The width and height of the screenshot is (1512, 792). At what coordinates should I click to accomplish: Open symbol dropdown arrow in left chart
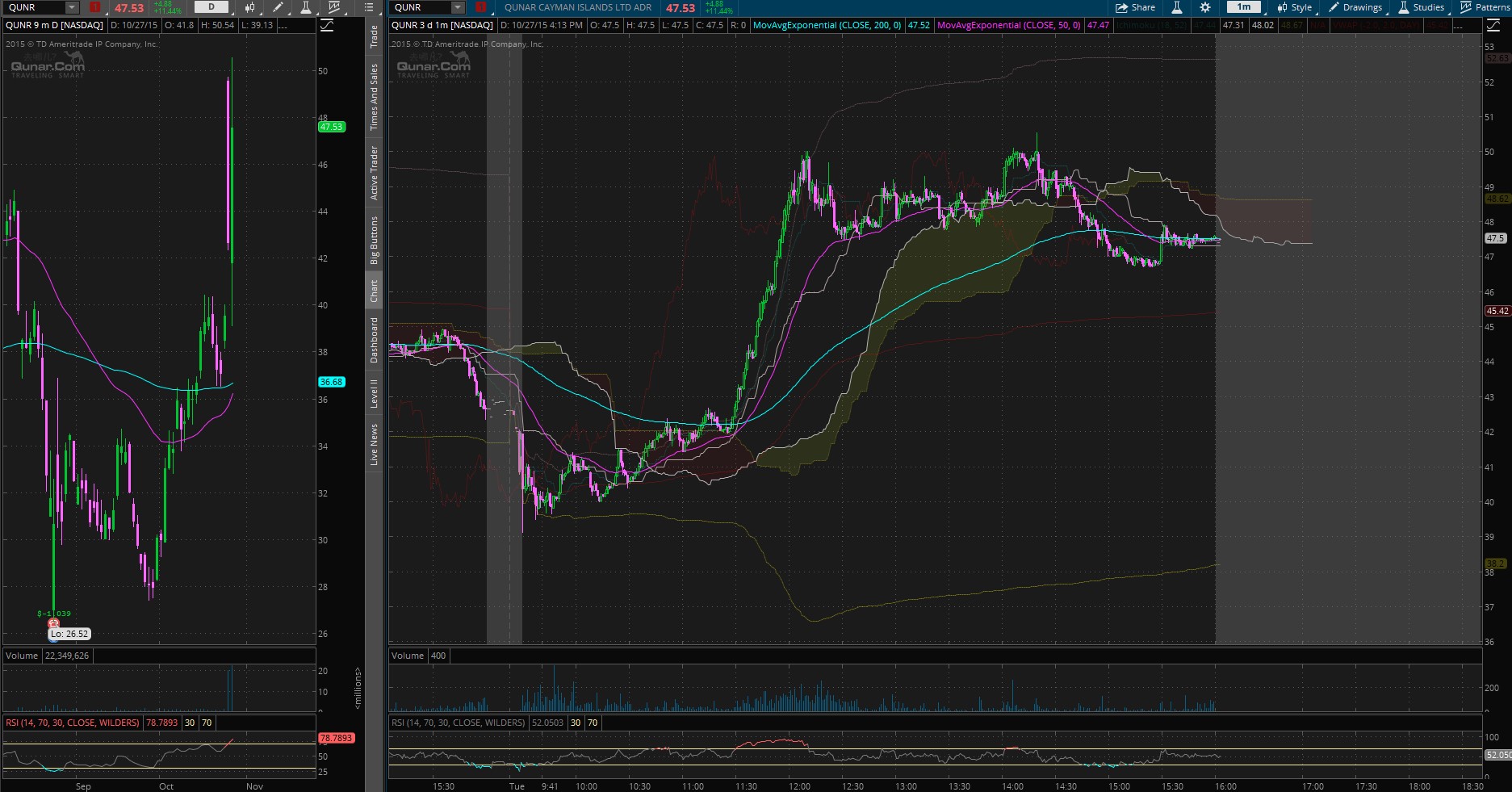pyautogui.click(x=71, y=7)
